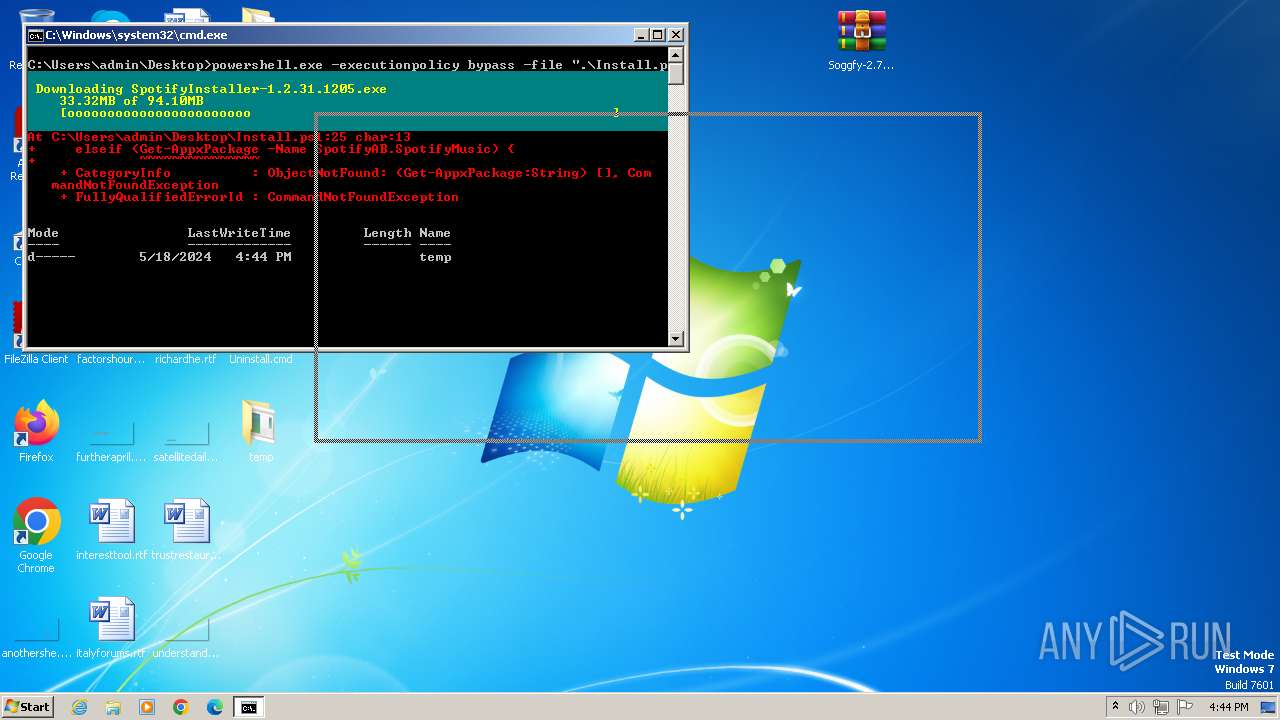Open Internet Explorer from taskbar

[x=79, y=707]
